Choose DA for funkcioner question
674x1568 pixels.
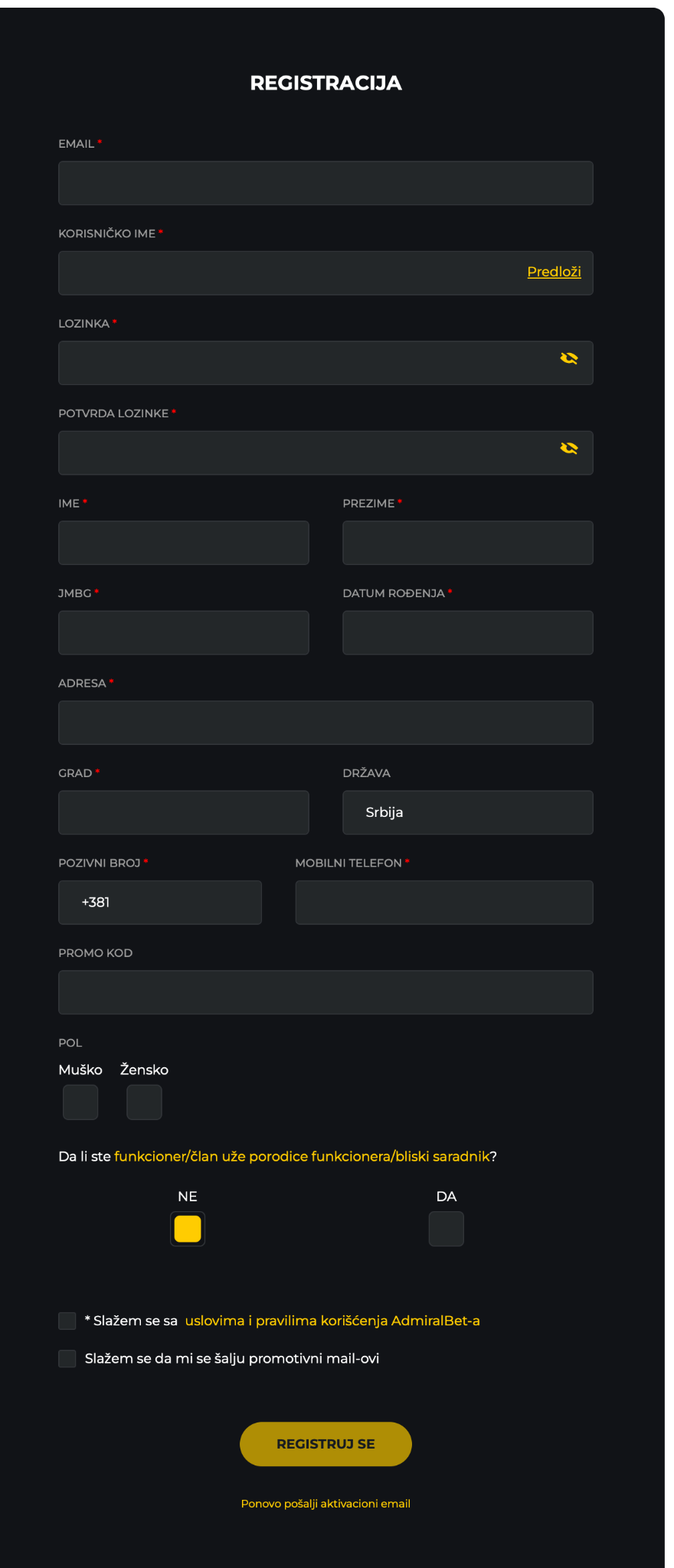[x=447, y=1229]
